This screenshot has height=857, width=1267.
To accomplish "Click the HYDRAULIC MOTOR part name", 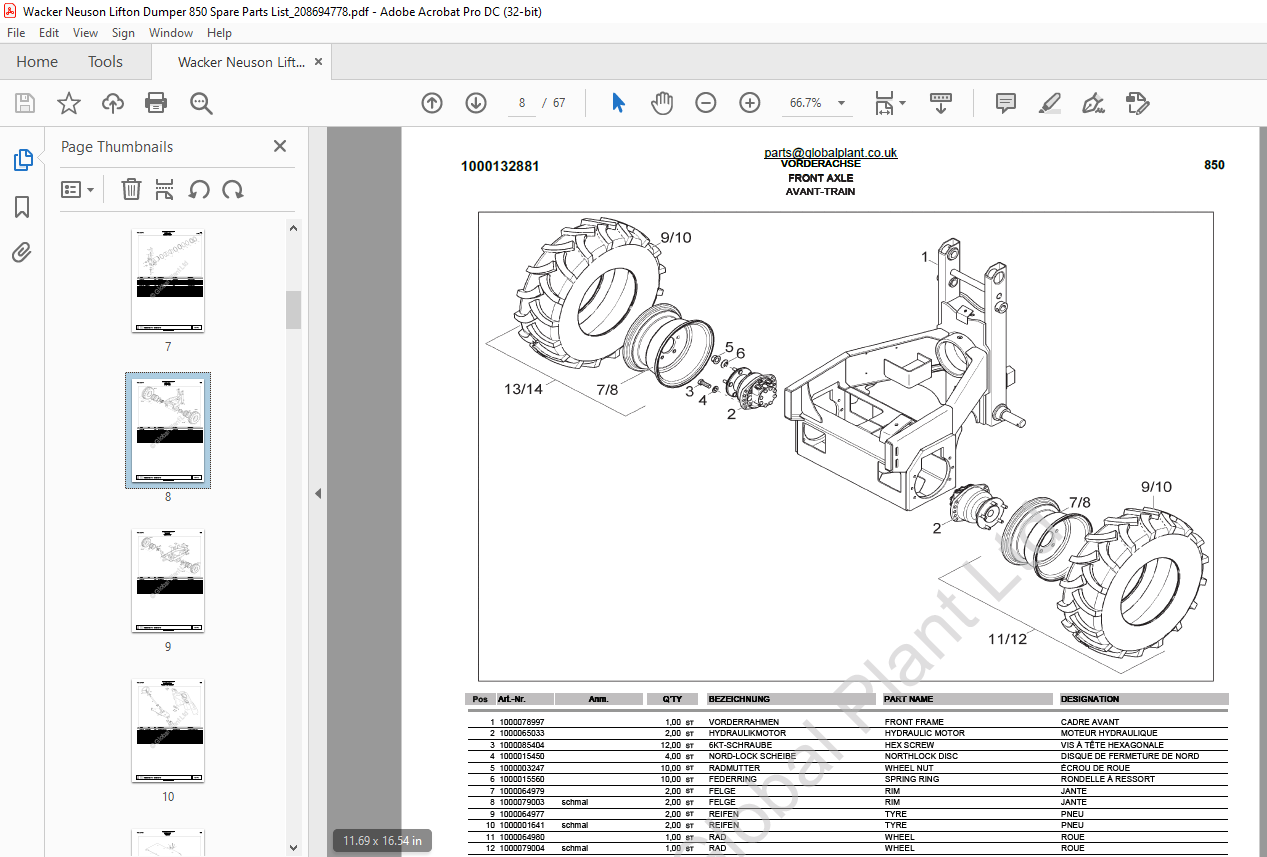I will pos(925,733).
